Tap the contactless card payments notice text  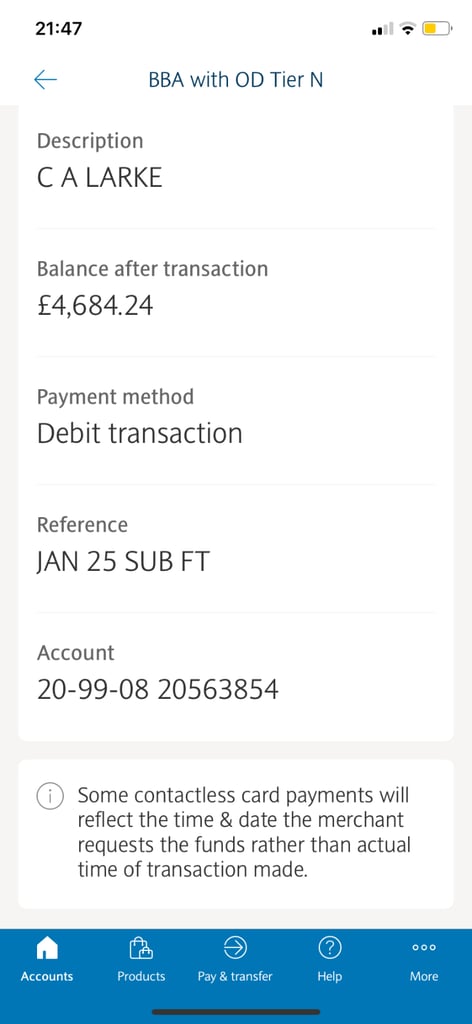pos(244,833)
